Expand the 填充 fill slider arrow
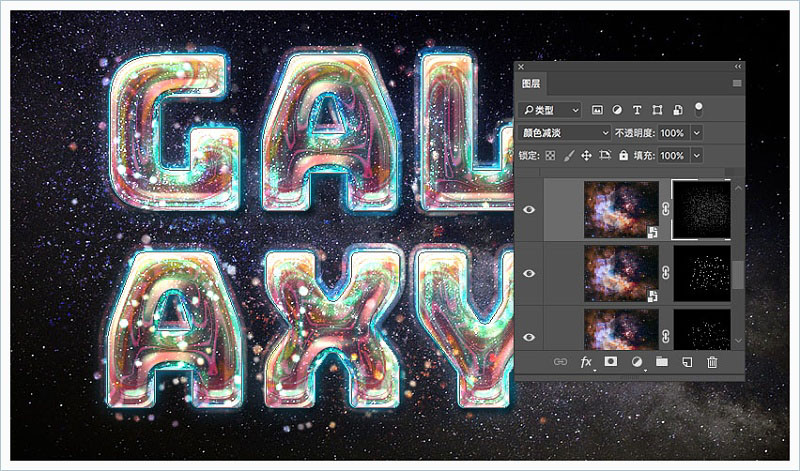 pyautogui.click(x=696, y=156)
